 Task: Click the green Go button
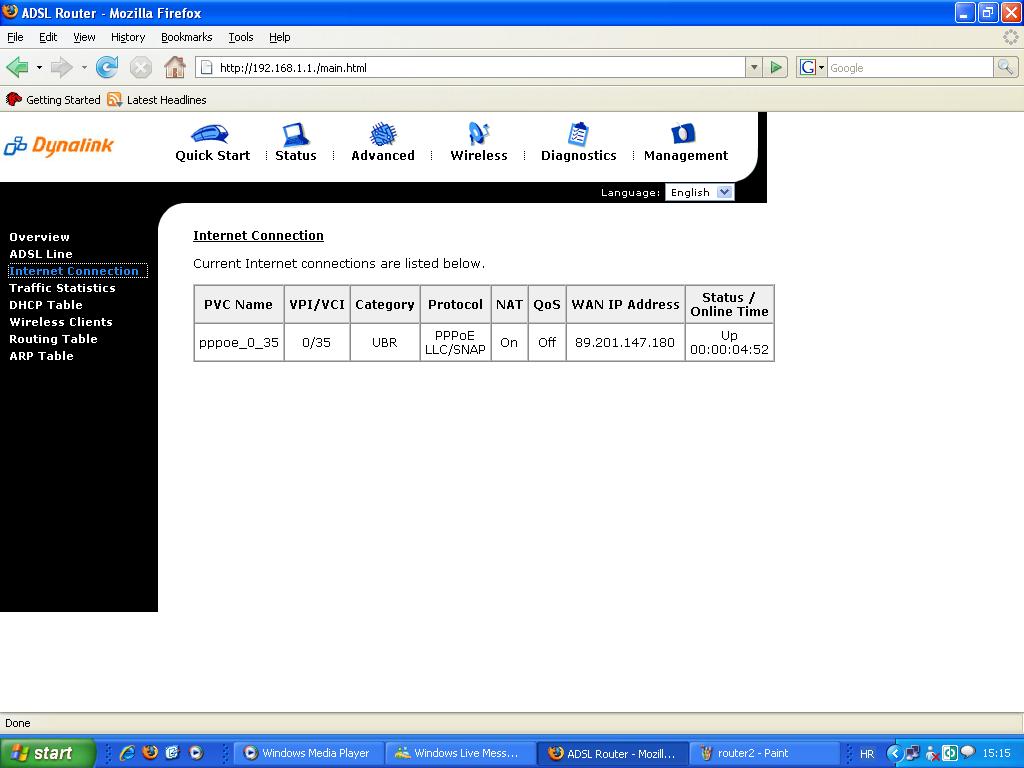pyautogui.click(x=776, y=67)
